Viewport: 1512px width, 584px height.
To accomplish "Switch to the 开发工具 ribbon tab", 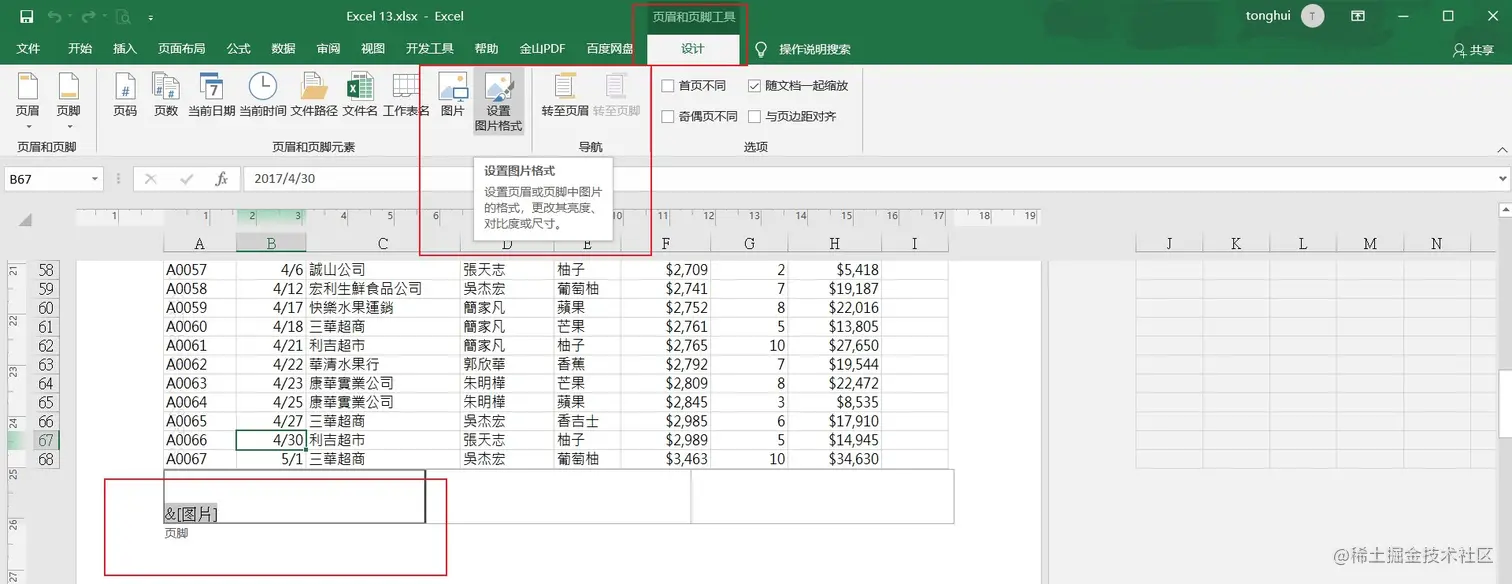I will click(430, 49).
